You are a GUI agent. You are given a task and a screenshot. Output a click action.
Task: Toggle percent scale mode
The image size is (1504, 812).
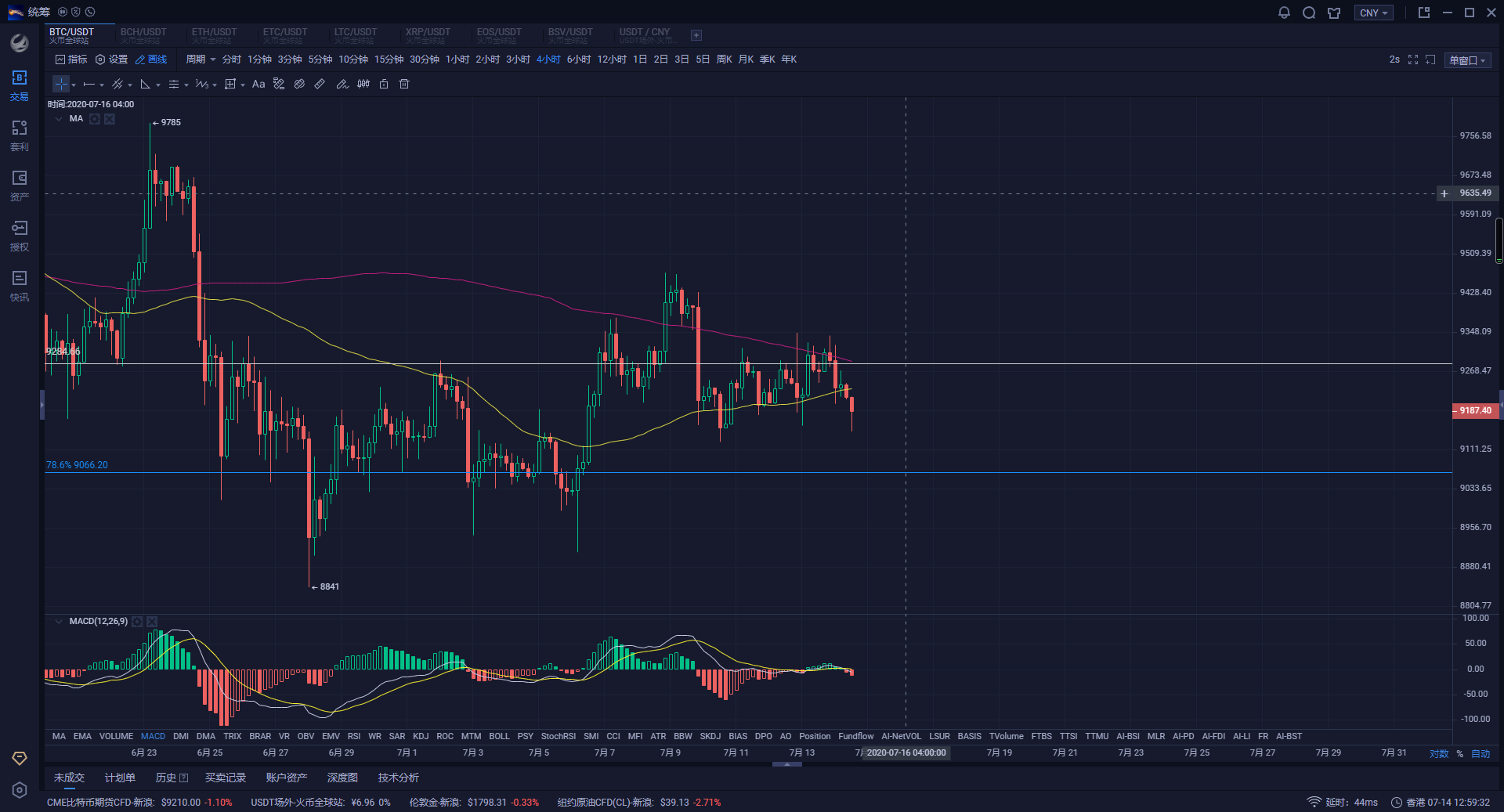(x=1460, y=754)
